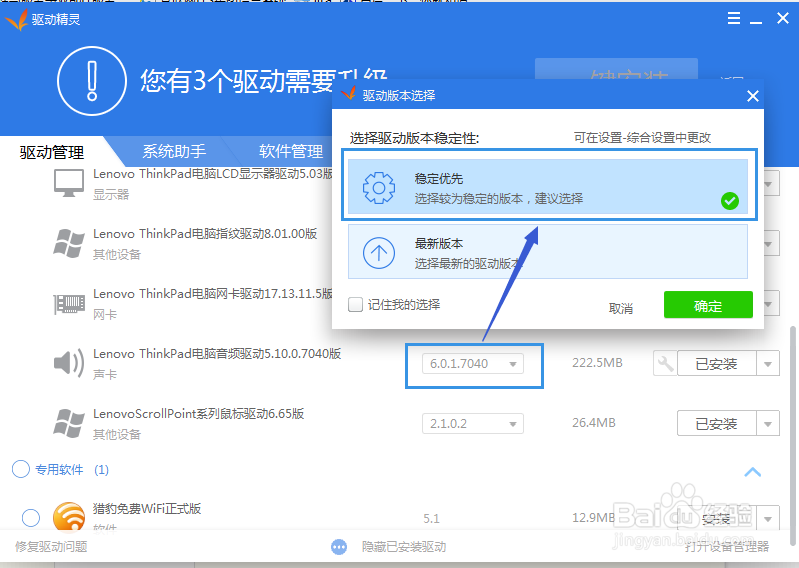Viewport: 799px width, 568px height.
Task: Expand the arrow beside 猎豹免费WiFi install button
Action: 768,519
